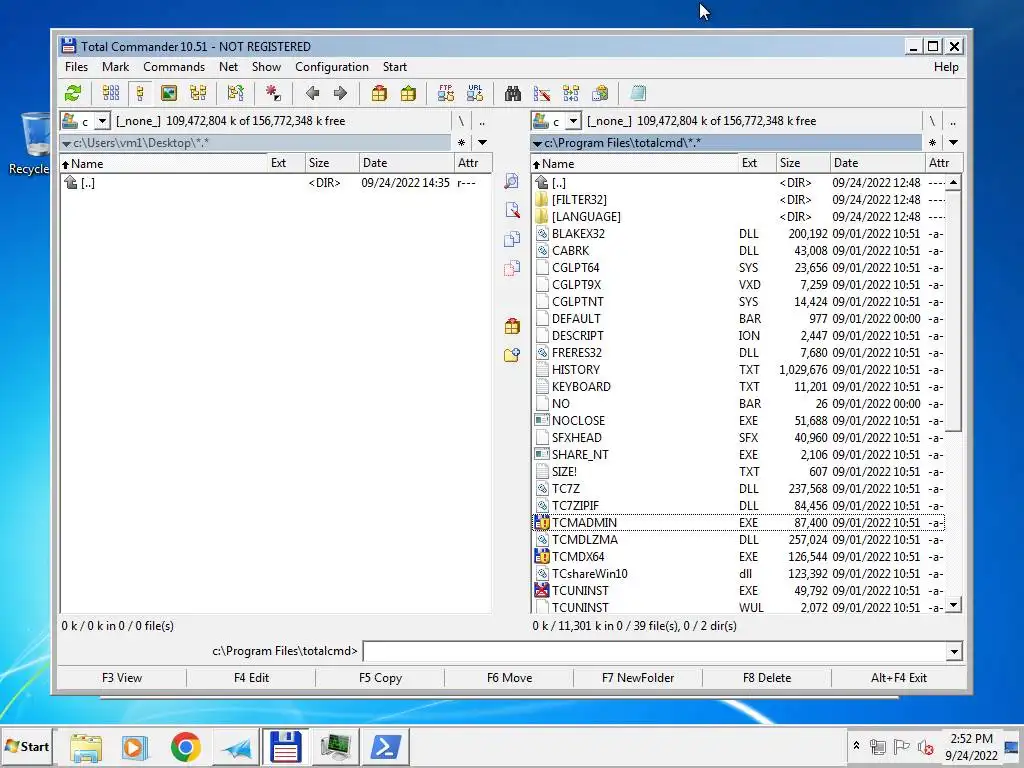Open the Mark menu
The image size is (1024, 768).
tap(116, 67)
